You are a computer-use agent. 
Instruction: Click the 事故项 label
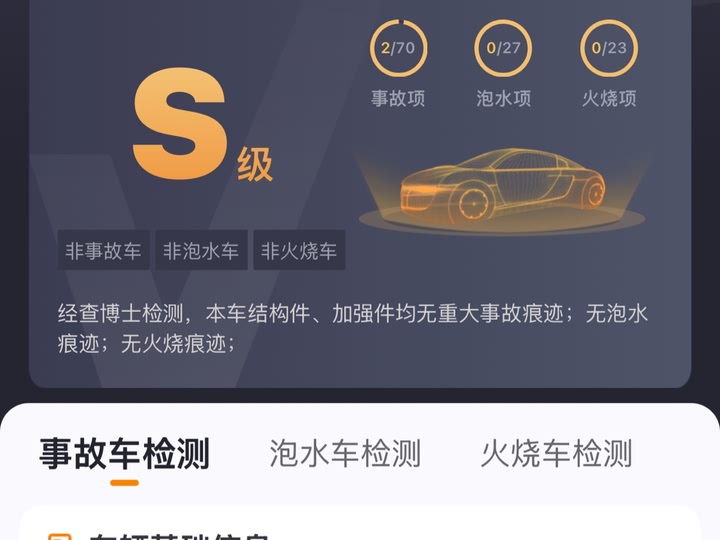coord(398,98)
